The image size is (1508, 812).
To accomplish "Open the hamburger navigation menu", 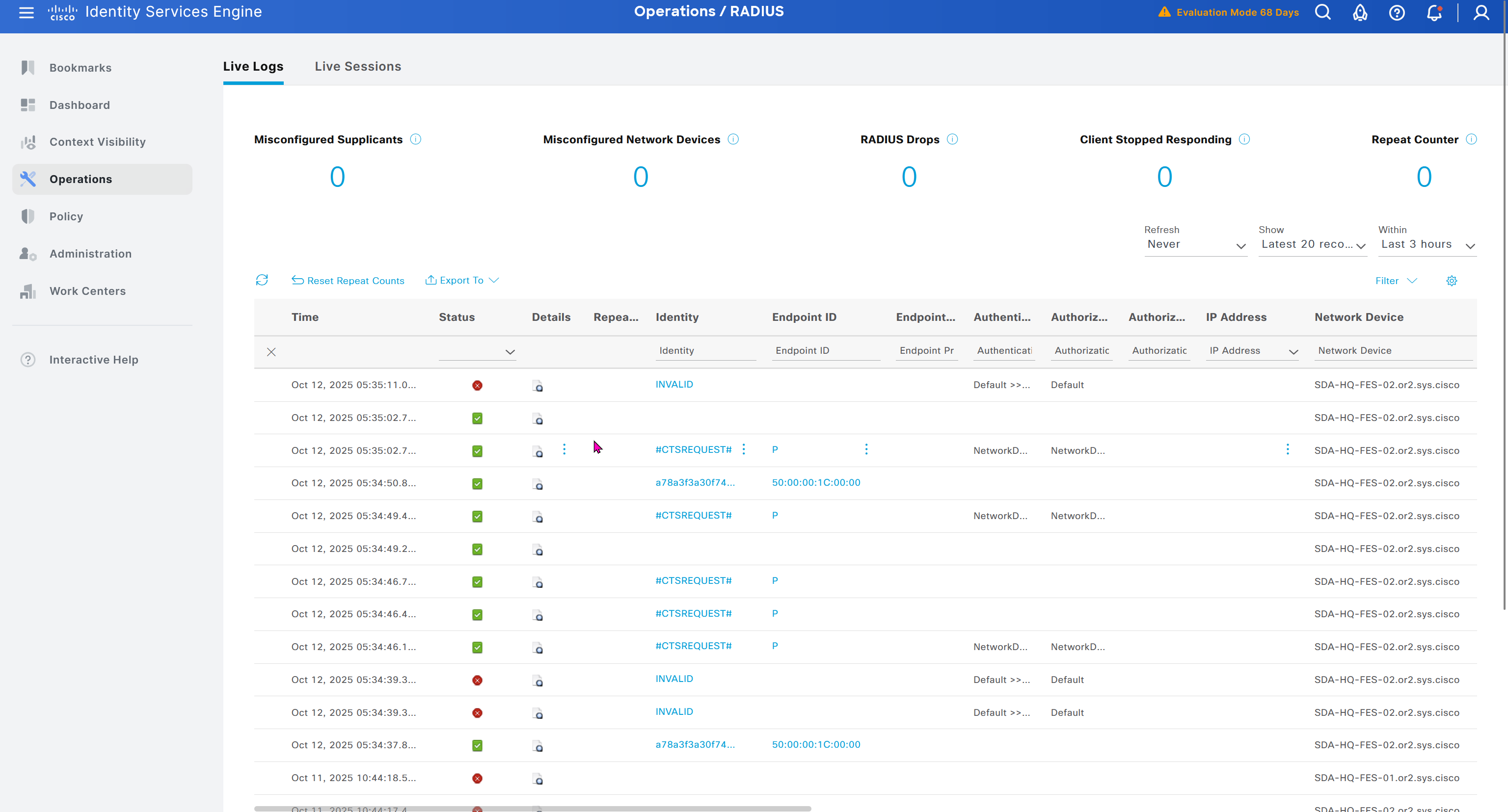I will point(27,12).
